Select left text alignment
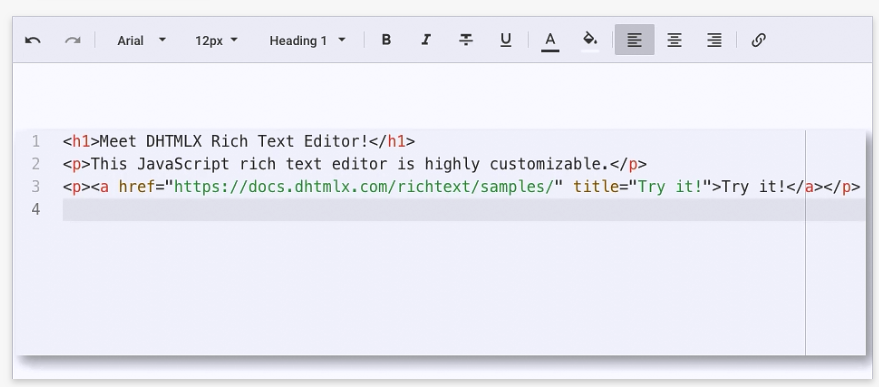The image size is (879, 387). [635, 40]
